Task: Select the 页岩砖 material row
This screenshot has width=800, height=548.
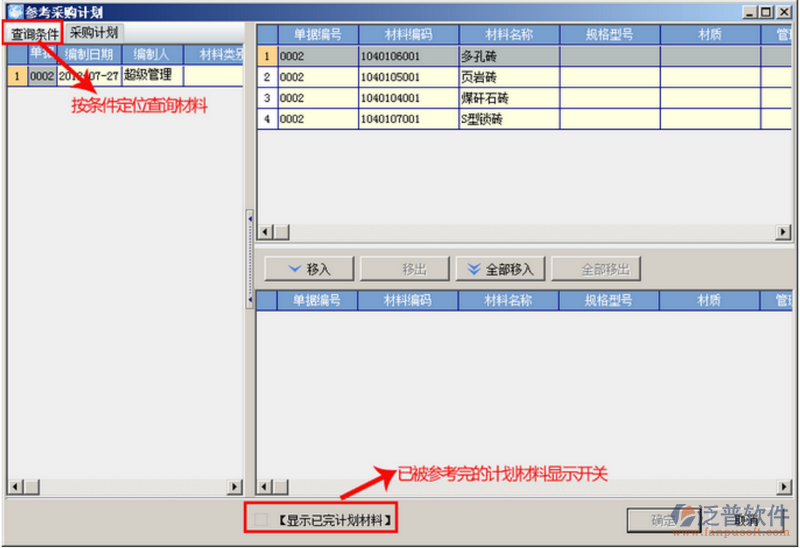Action: 524,77
